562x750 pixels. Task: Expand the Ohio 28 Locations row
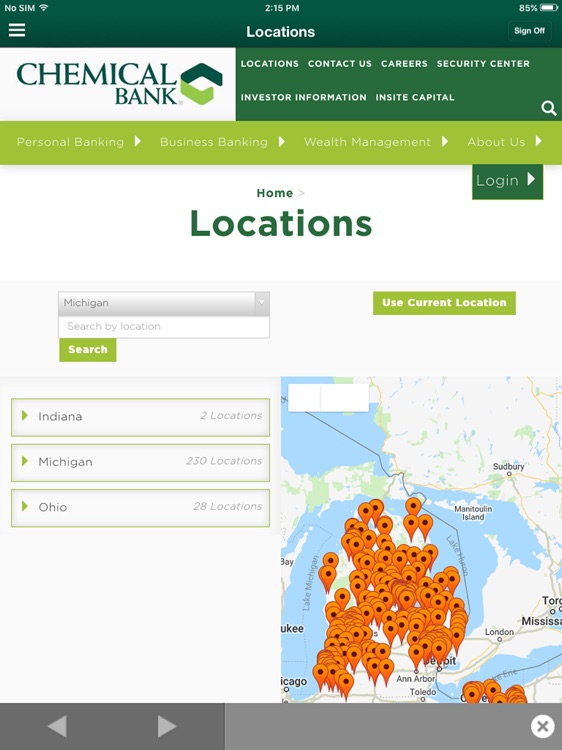tap(141, 507)
